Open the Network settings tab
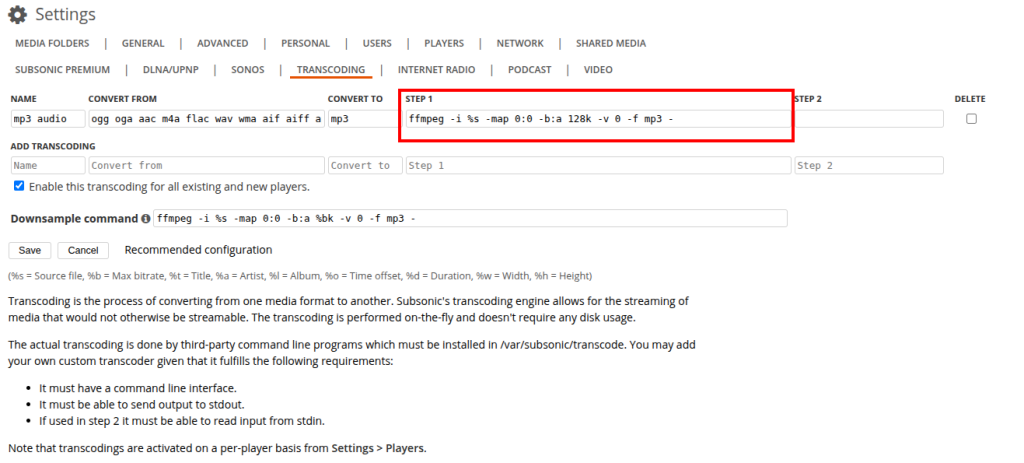The height and width of the screenshot is (463, 1024). coord(520,43)
